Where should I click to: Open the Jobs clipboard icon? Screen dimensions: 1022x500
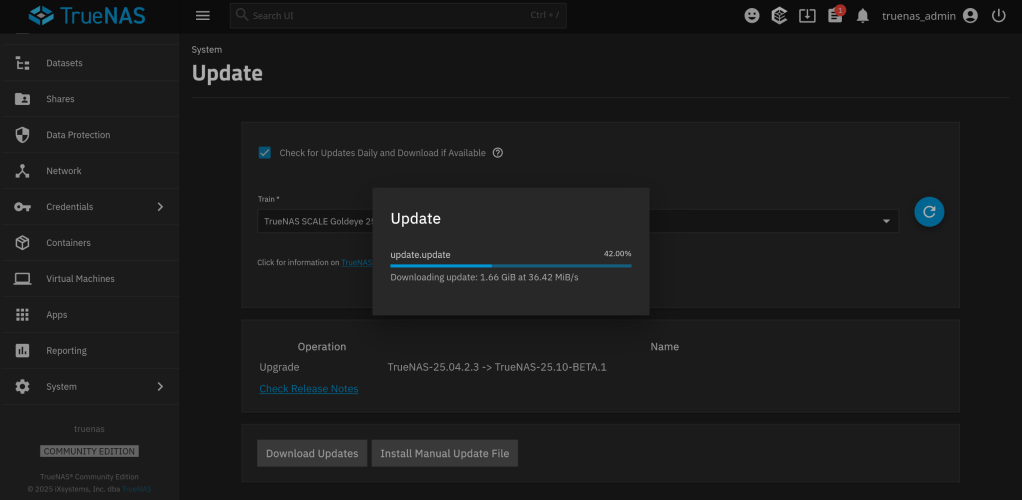tap(835, 16)
